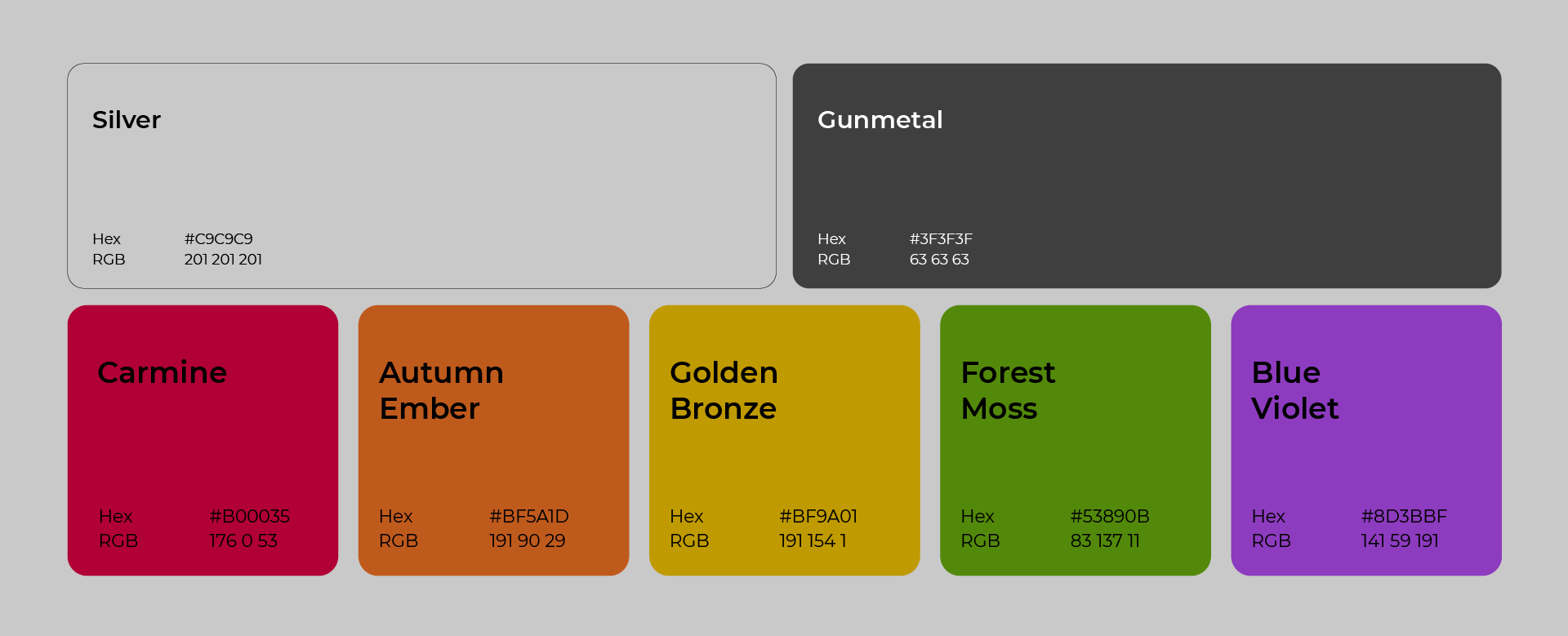The image size is (1568, 636).
Task: Select the Forest Moss hex #53890B
Action: pos(1110,517)
